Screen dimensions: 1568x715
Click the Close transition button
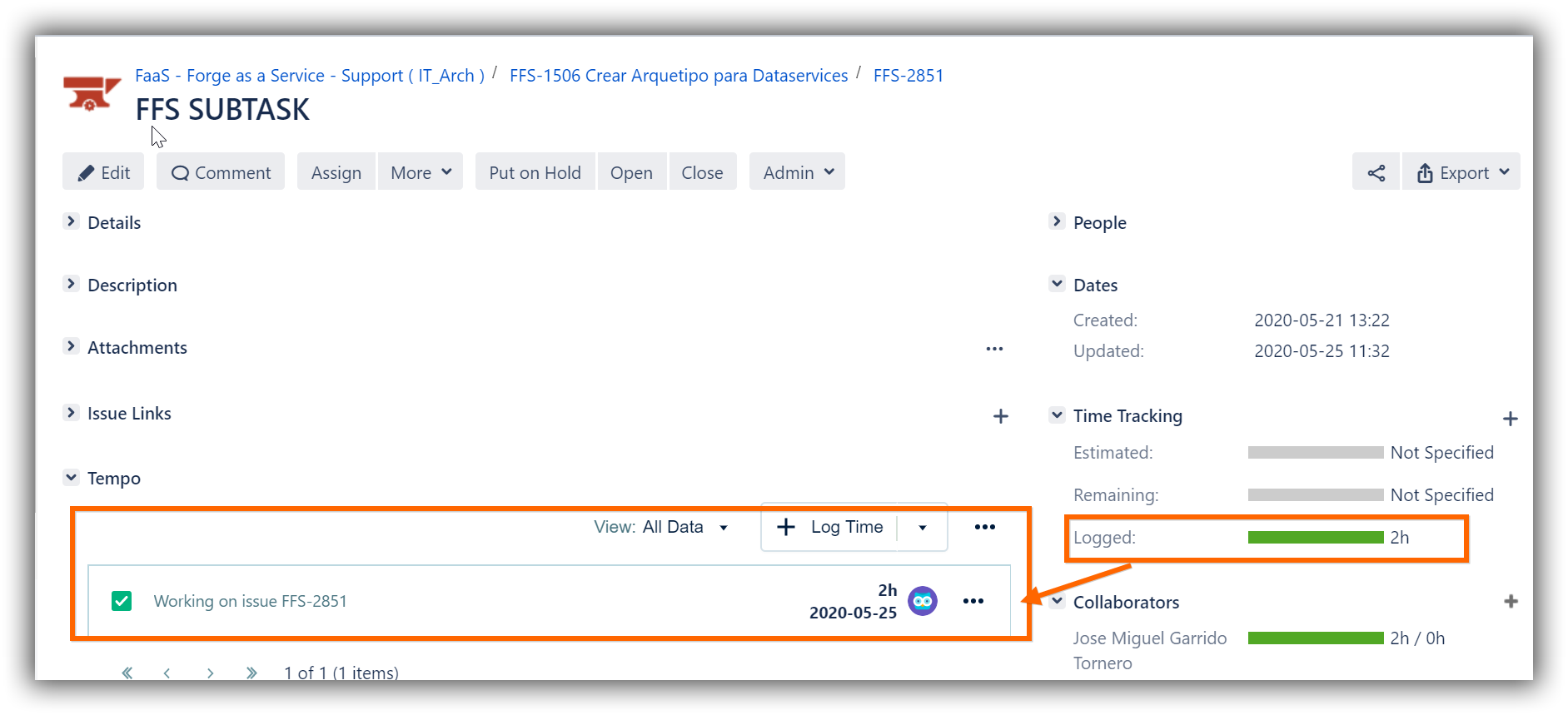pos(702,172)
